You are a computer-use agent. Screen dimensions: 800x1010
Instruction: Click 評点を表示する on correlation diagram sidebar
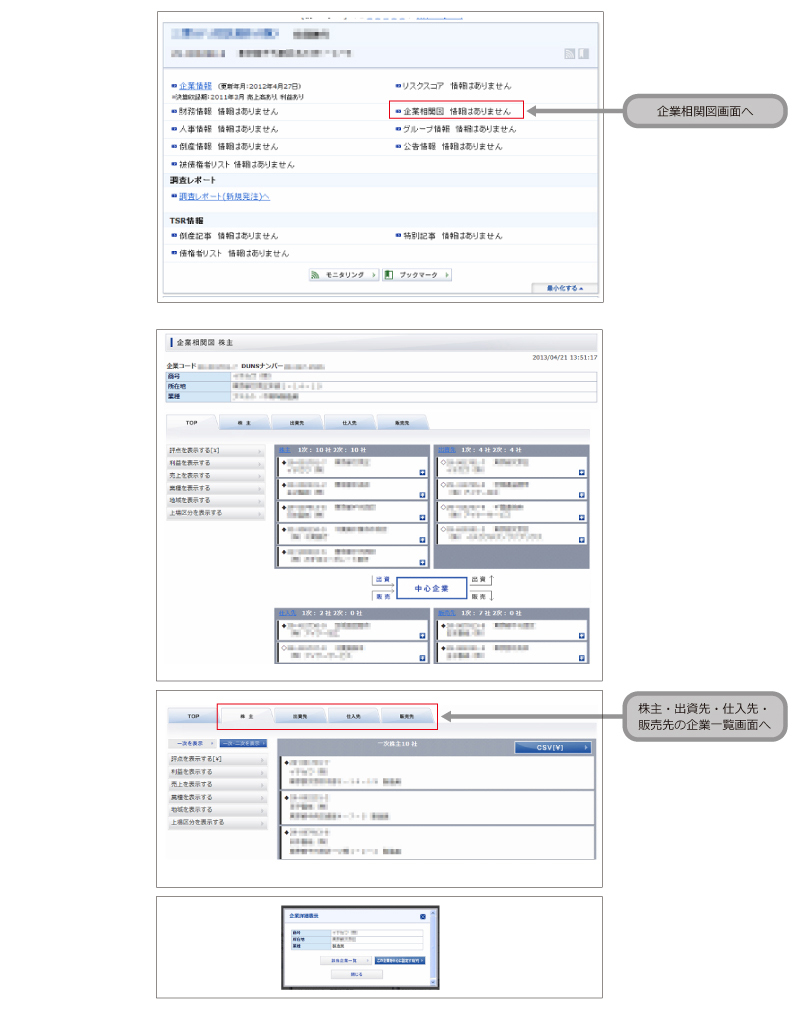pos(216,450)
